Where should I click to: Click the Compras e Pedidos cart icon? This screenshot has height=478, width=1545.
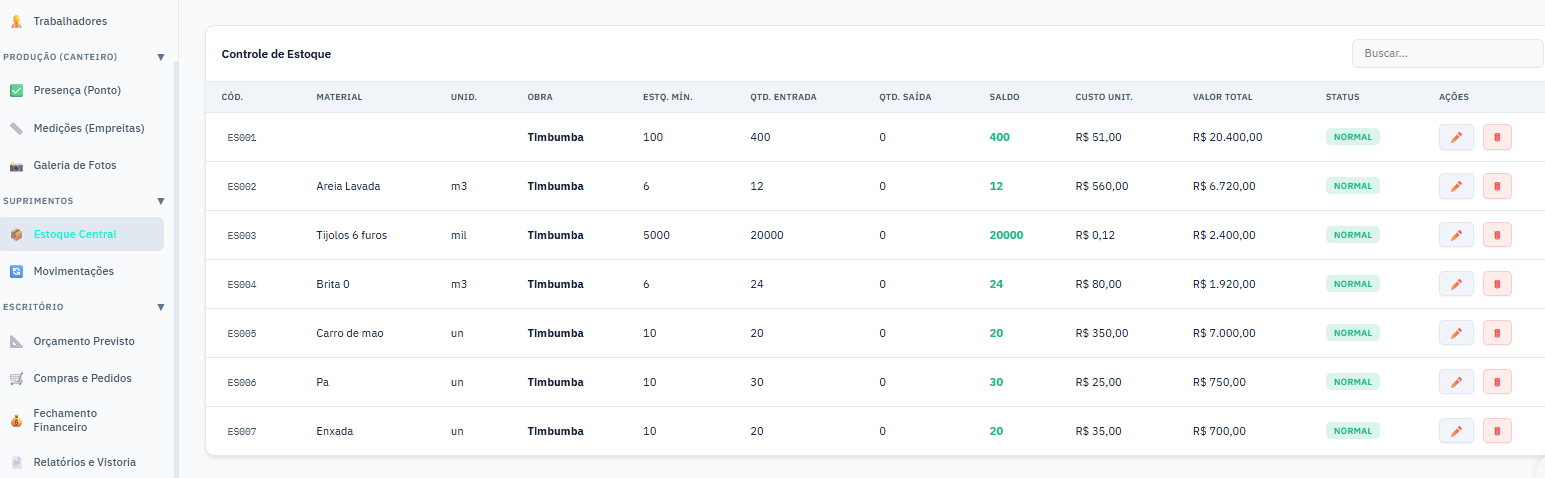click(x=16, y=378)
